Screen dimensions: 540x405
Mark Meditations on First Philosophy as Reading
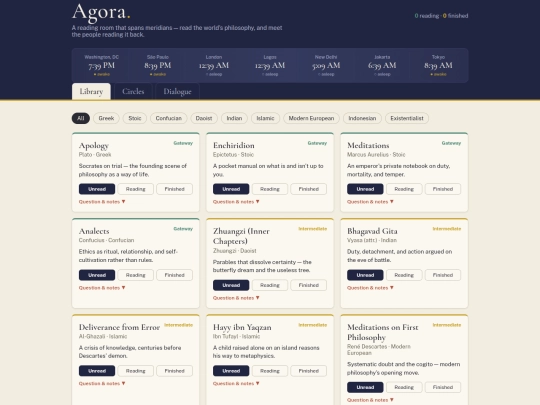click(404, 387)
